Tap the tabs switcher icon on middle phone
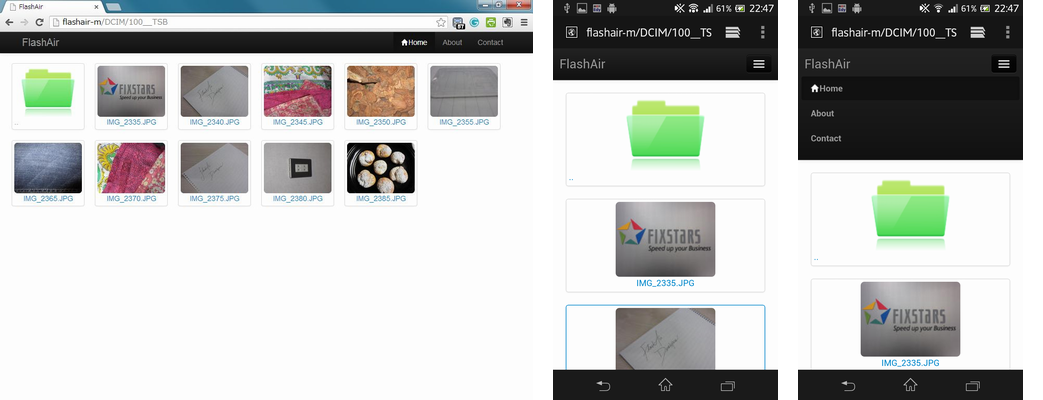1043x400 pixels. [733, 32]
